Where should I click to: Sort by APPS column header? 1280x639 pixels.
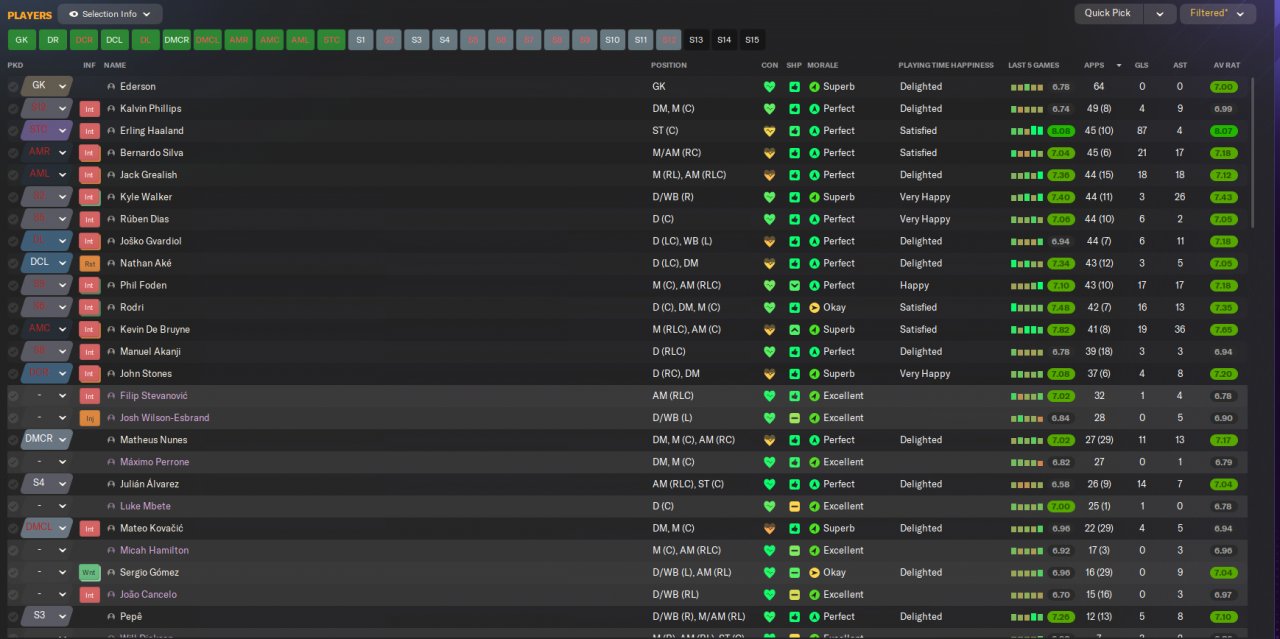coord(1094,65)
